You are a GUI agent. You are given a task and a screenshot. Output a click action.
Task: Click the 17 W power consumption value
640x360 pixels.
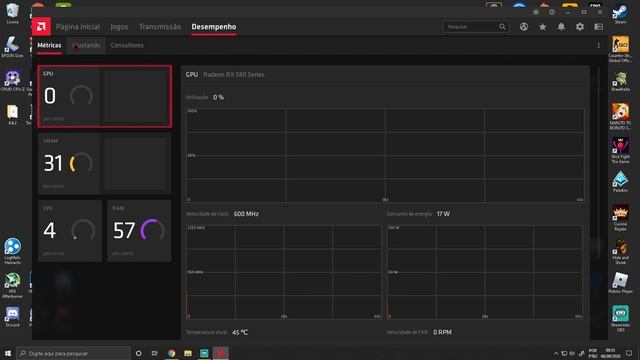point(443,214)
